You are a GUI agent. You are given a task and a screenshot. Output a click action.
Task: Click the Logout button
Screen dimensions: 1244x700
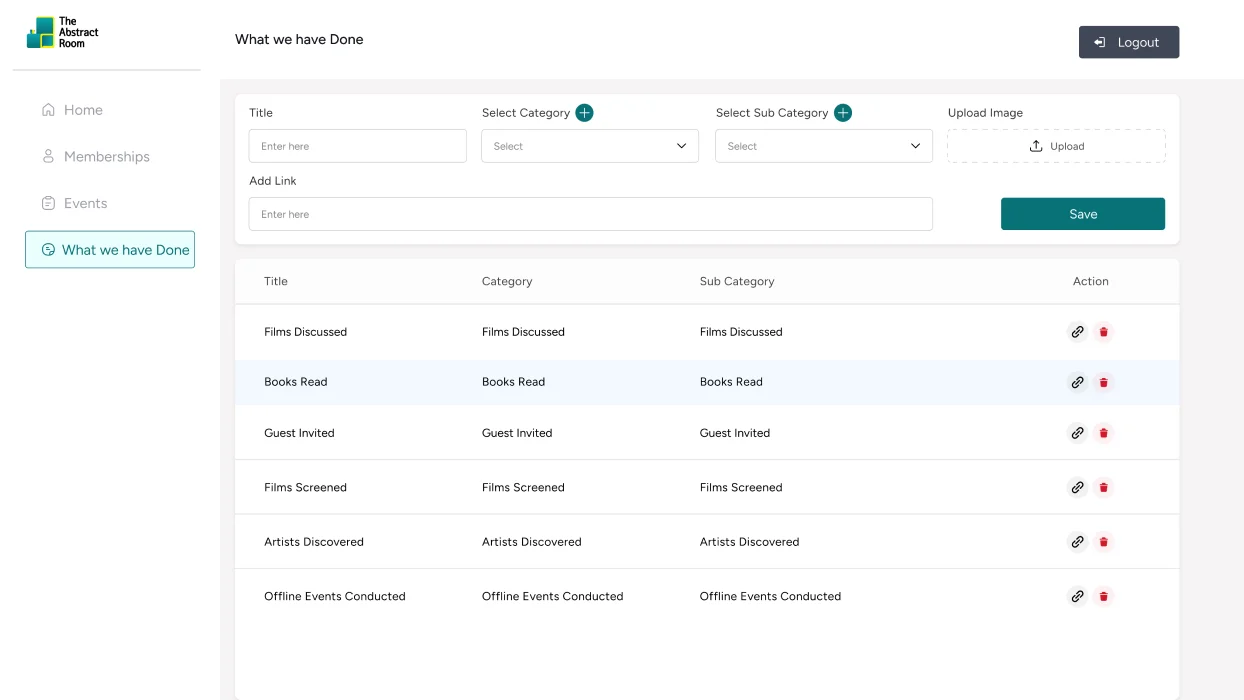(1129, 42)
